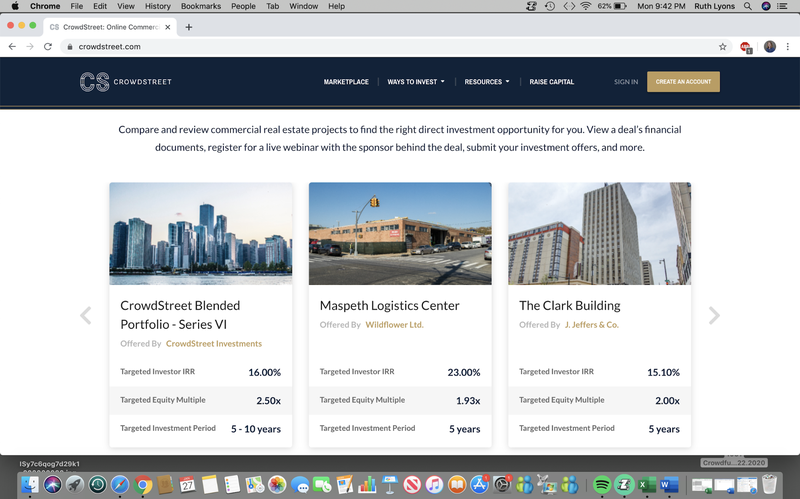Screen dimensions: 800x499
Task: Open the J. Jeffers & Co. sponsor link
Action: pos(592,325)
